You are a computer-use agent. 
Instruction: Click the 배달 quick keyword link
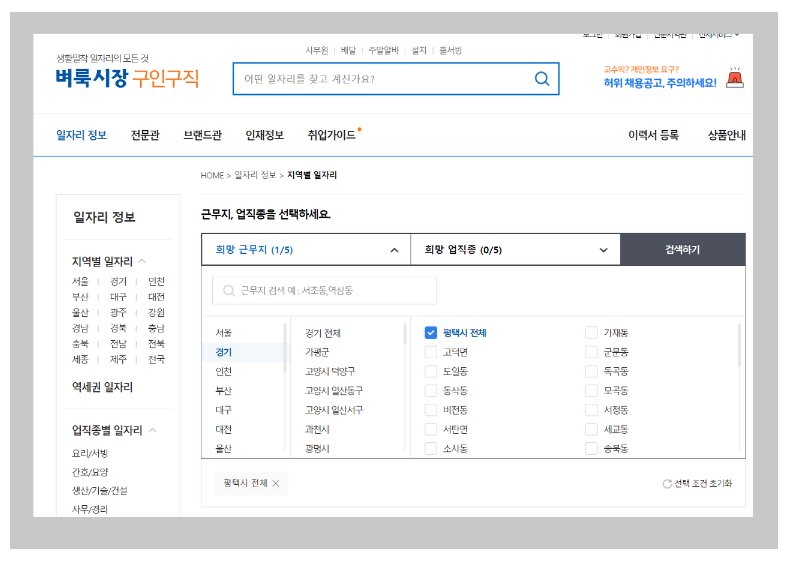click(348, 51)
